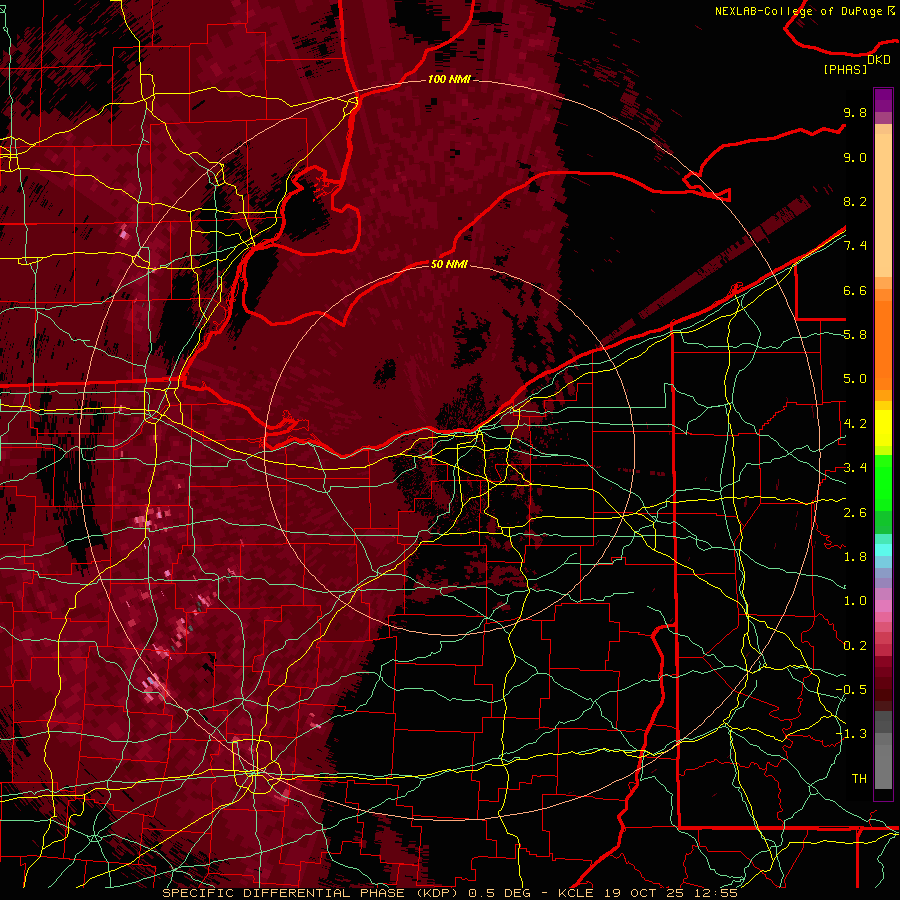Pick the purple band atop the color bar
This screenshot has width=900, height=900.
click(x=883, y=100)
